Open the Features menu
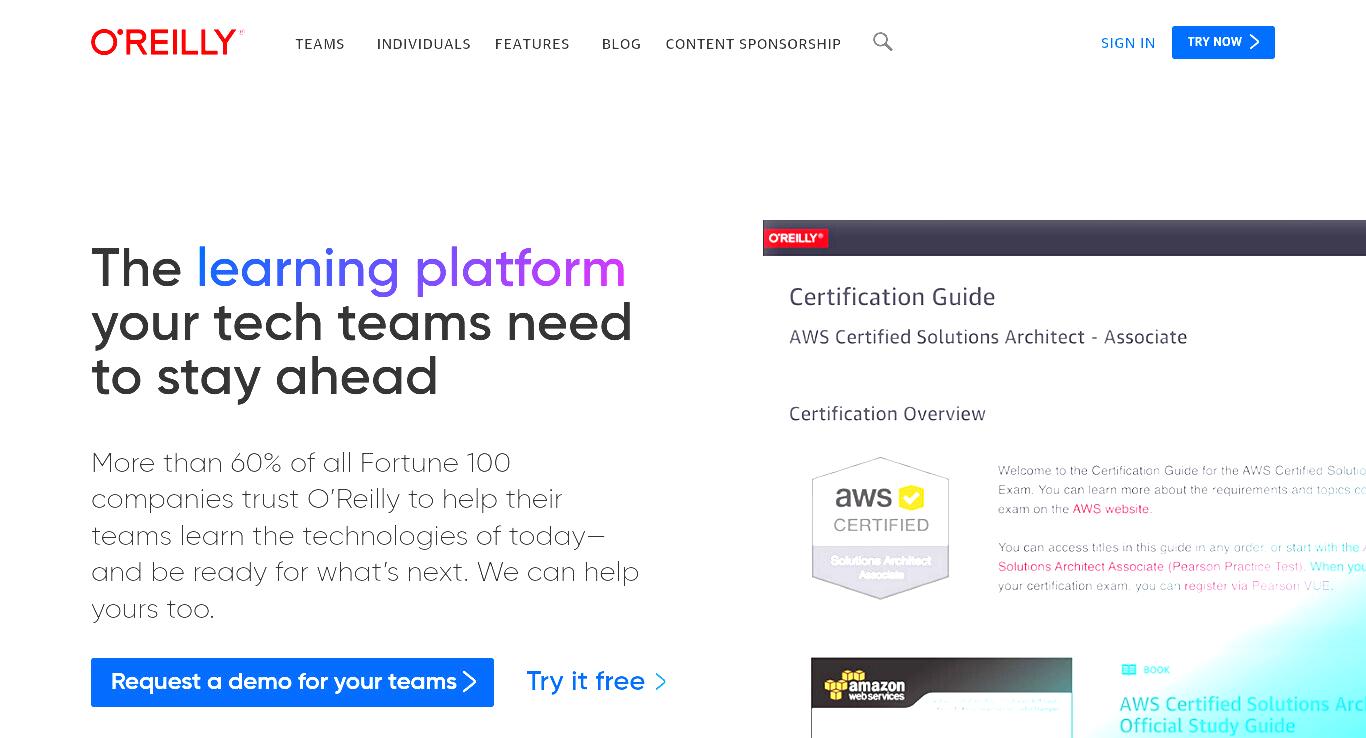Image resolution: width=1366 pixels, height=738 pixels. point(532,44)
